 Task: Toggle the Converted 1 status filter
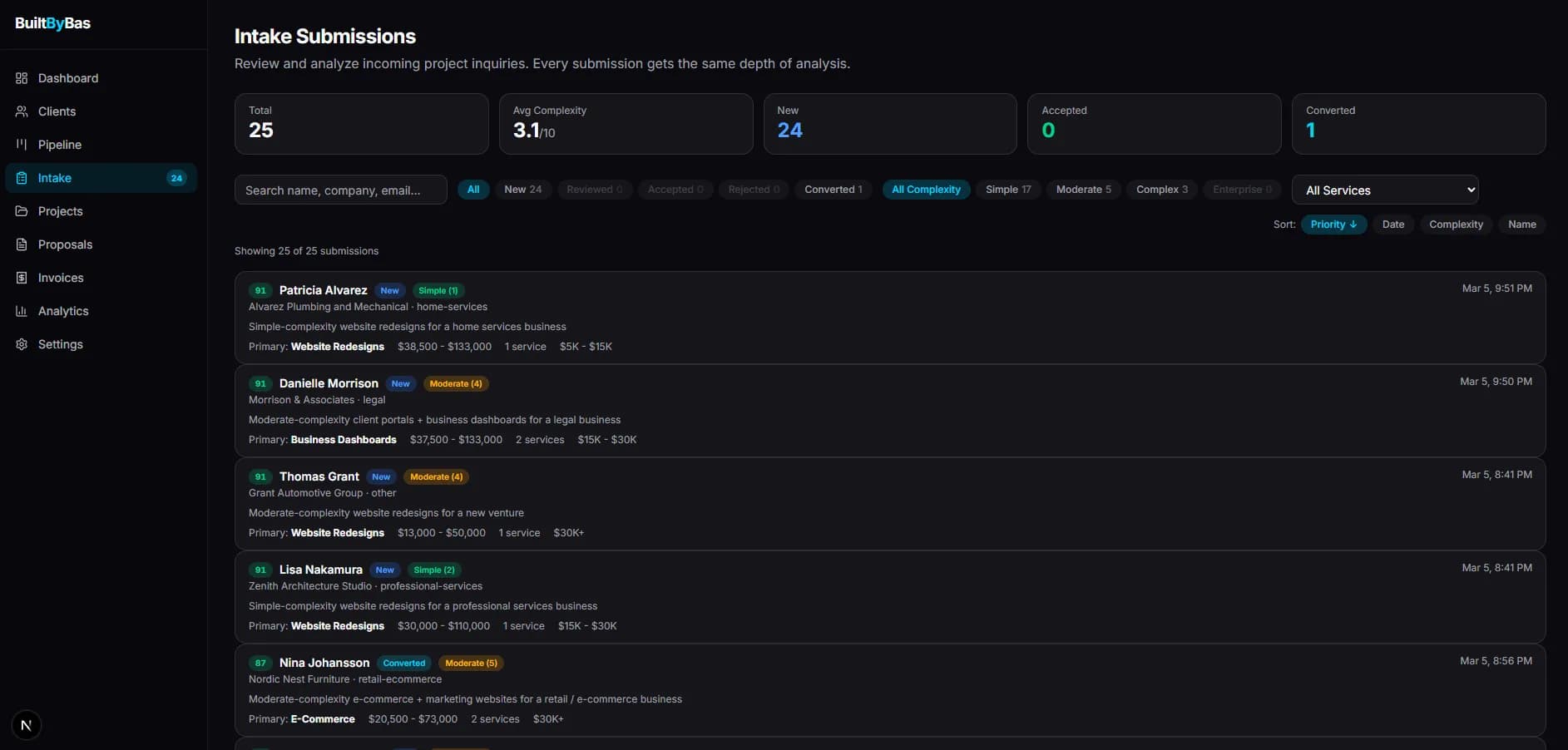tap(833, 190)
